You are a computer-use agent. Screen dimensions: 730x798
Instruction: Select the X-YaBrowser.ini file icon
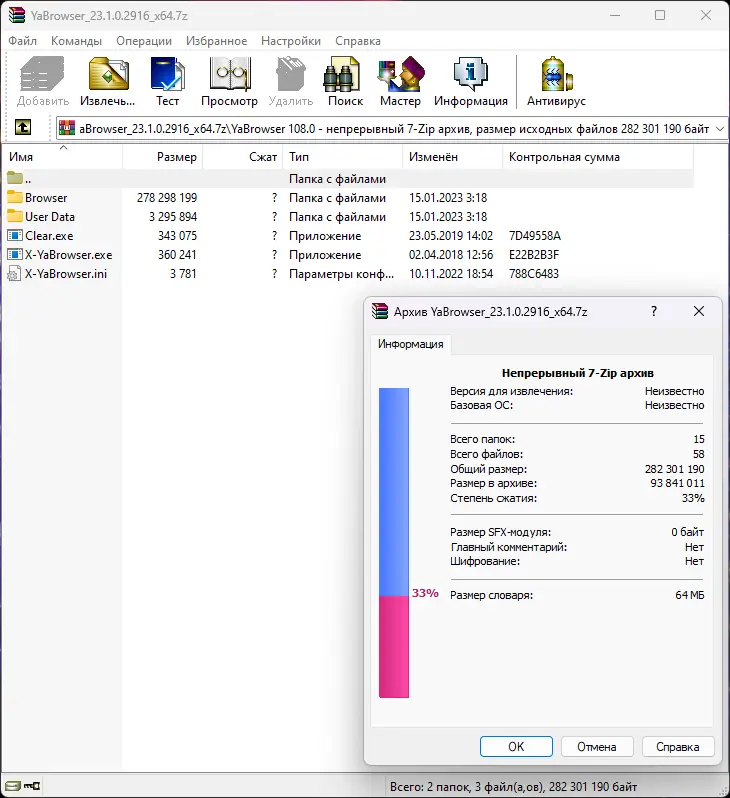point(14,274)
